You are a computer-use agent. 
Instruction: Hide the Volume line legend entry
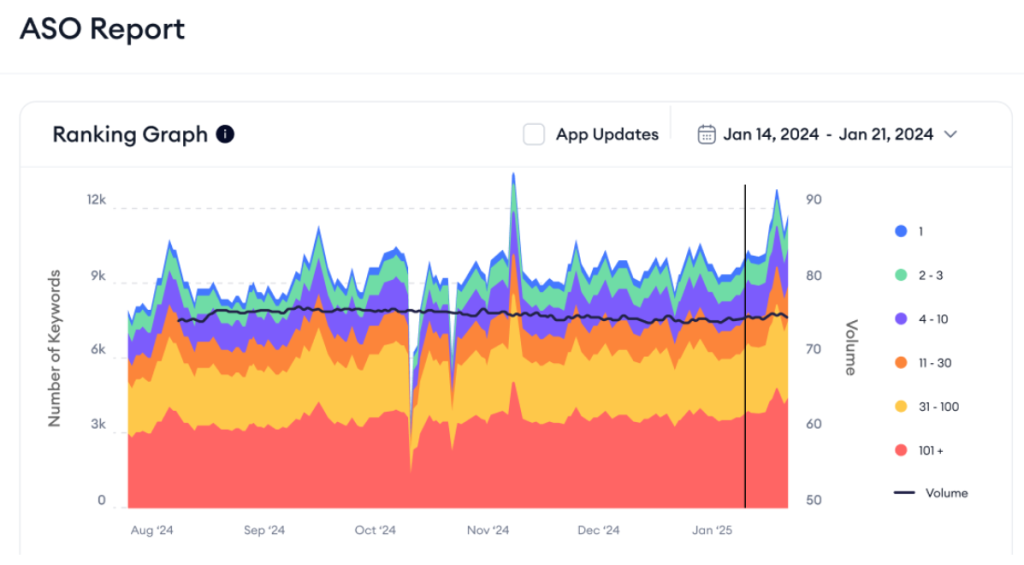pyautogui.click(x=930, y=493)
